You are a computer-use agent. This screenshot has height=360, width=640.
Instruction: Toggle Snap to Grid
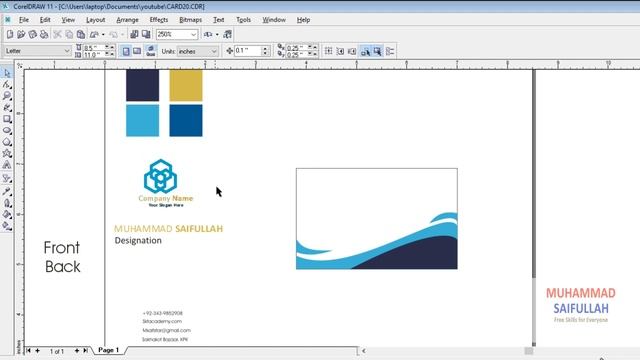point(328,51)
